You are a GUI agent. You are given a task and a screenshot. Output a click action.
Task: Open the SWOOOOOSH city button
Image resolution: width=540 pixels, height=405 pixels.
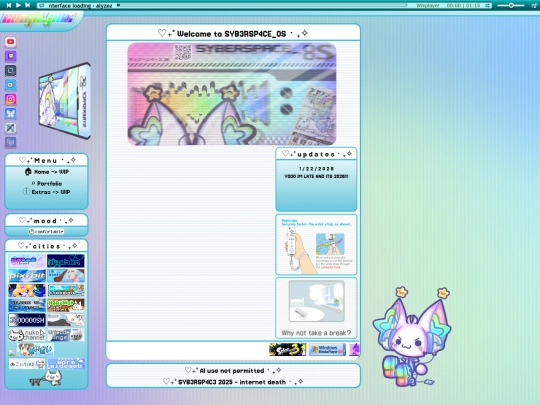[27, 320]
